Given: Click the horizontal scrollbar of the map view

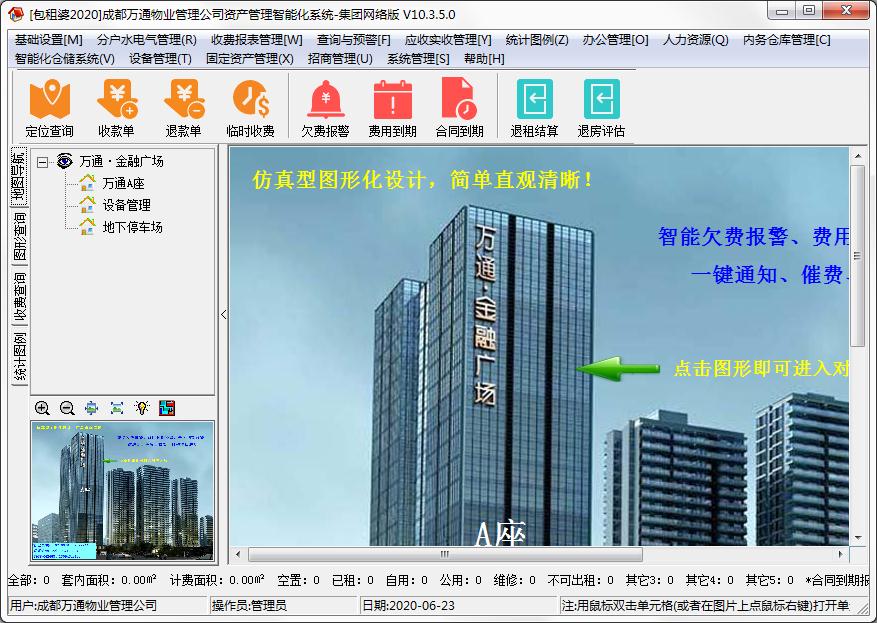Looking at the screenshot, I should pos(445,554).
